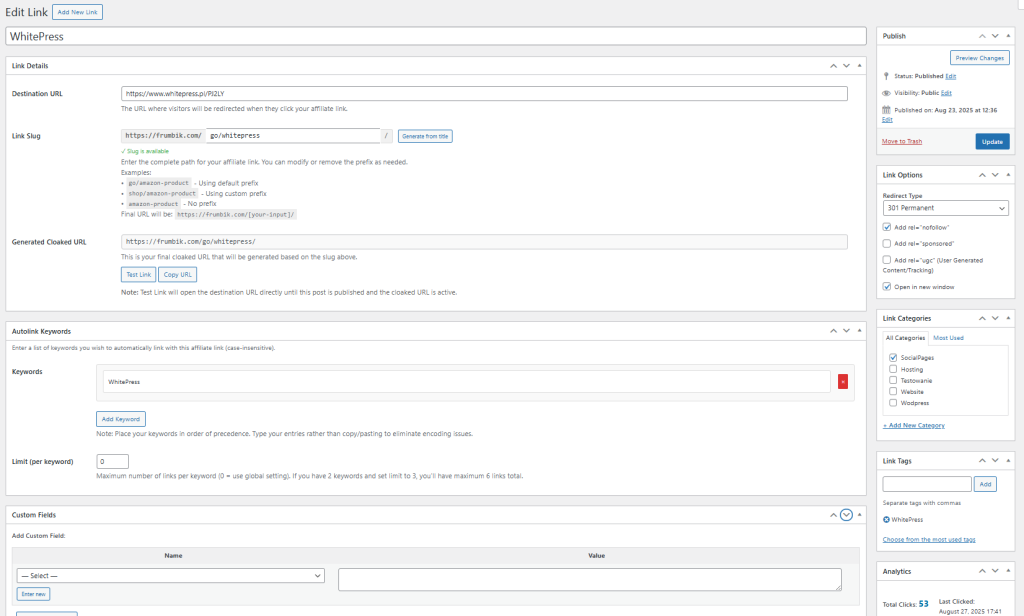The image size is (1024, 616).
Task: Remove the WhitePress tag
Action: click(x=886, y=520)
